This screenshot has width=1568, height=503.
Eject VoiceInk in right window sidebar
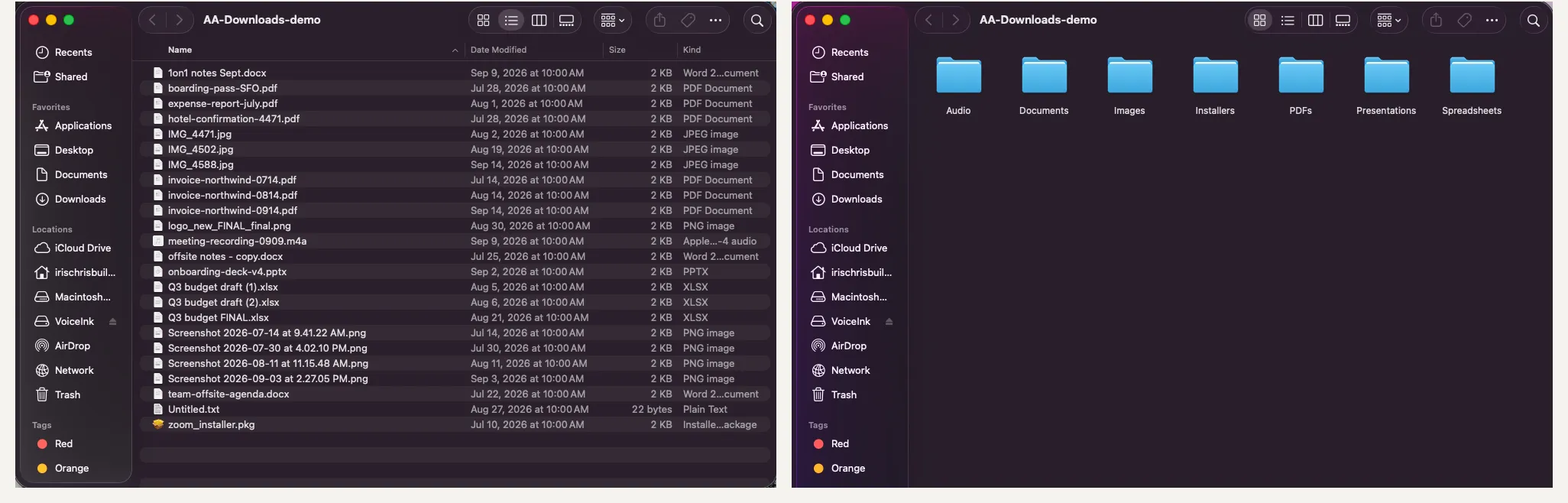[x=889, y=322]
